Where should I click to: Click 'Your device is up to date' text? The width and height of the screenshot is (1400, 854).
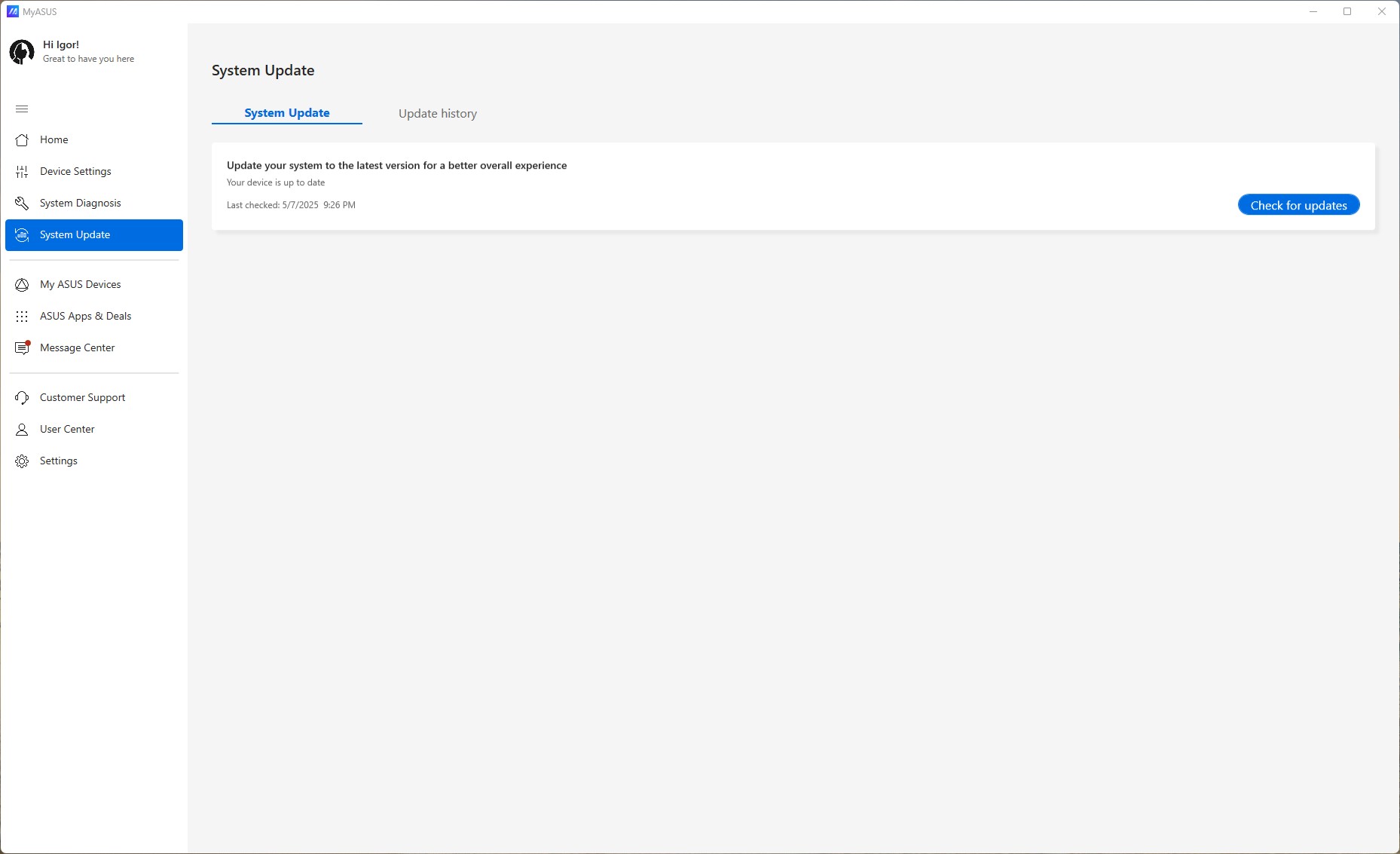276,182
